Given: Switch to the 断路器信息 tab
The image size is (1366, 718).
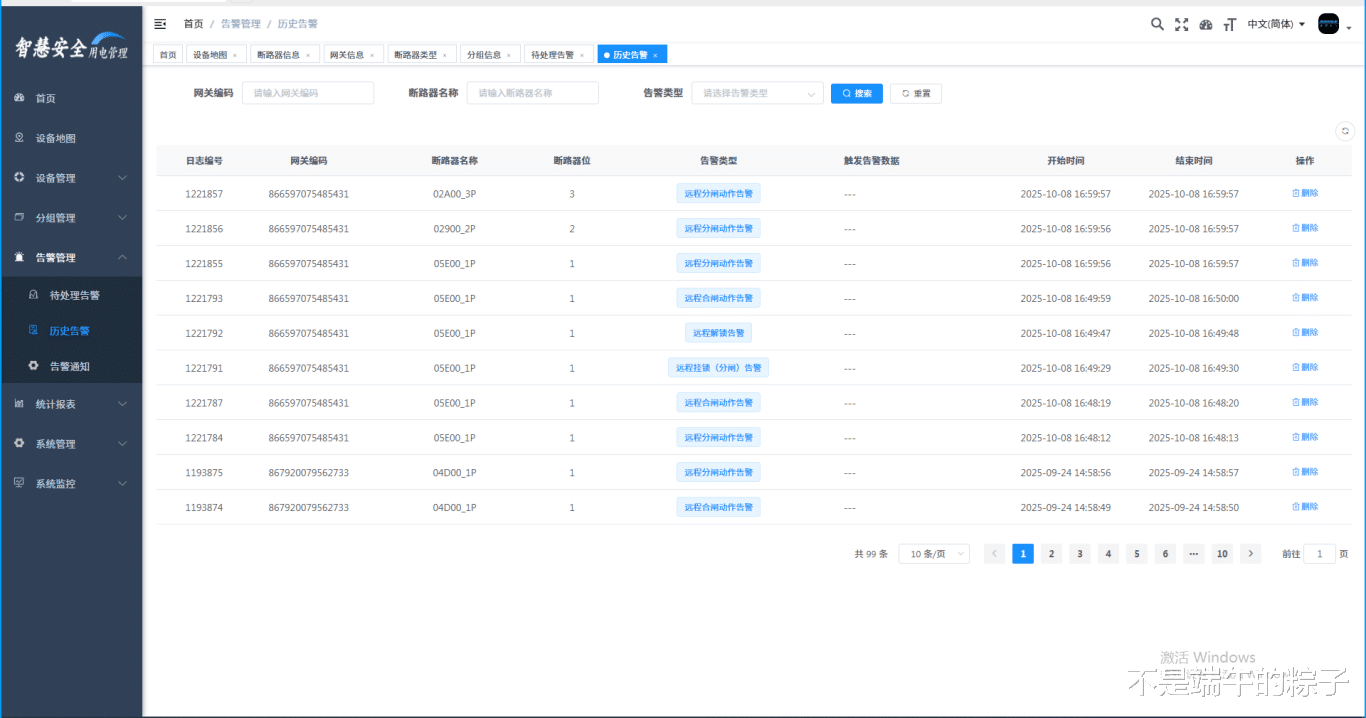Looking at the screenshot, I should [283, 55].
